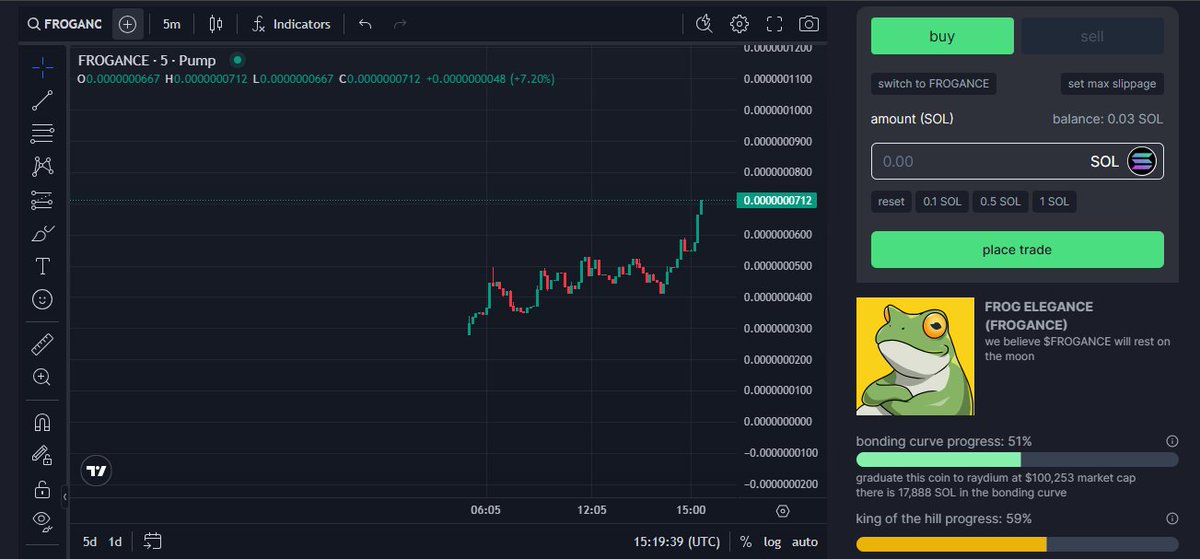Image resolution: width=1200 pixels, height=559 pixels.
Task: Choose the 0.1 SOL preset
Action: (942, 202)
